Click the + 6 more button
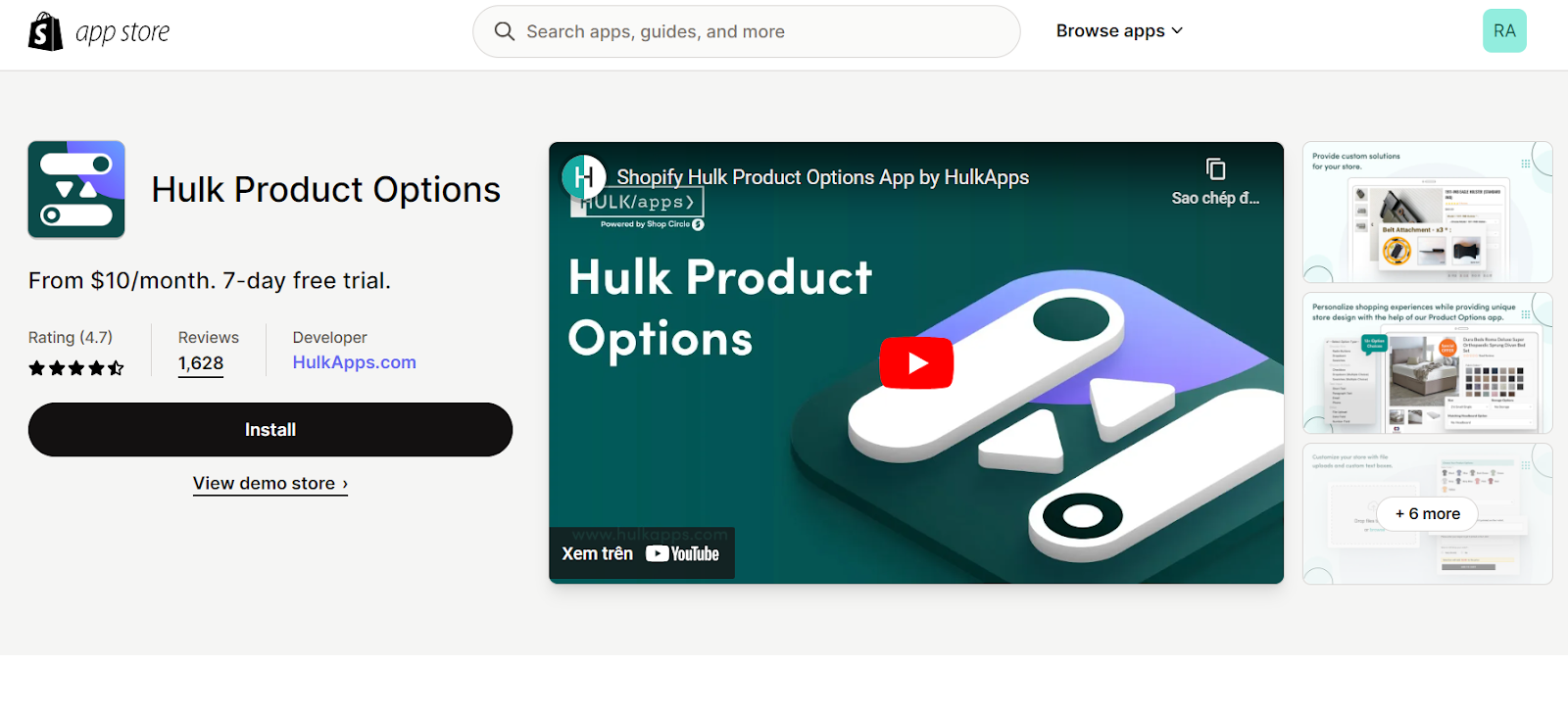Viewport: 1568px width, 713px height. [x=1428, y=514]
